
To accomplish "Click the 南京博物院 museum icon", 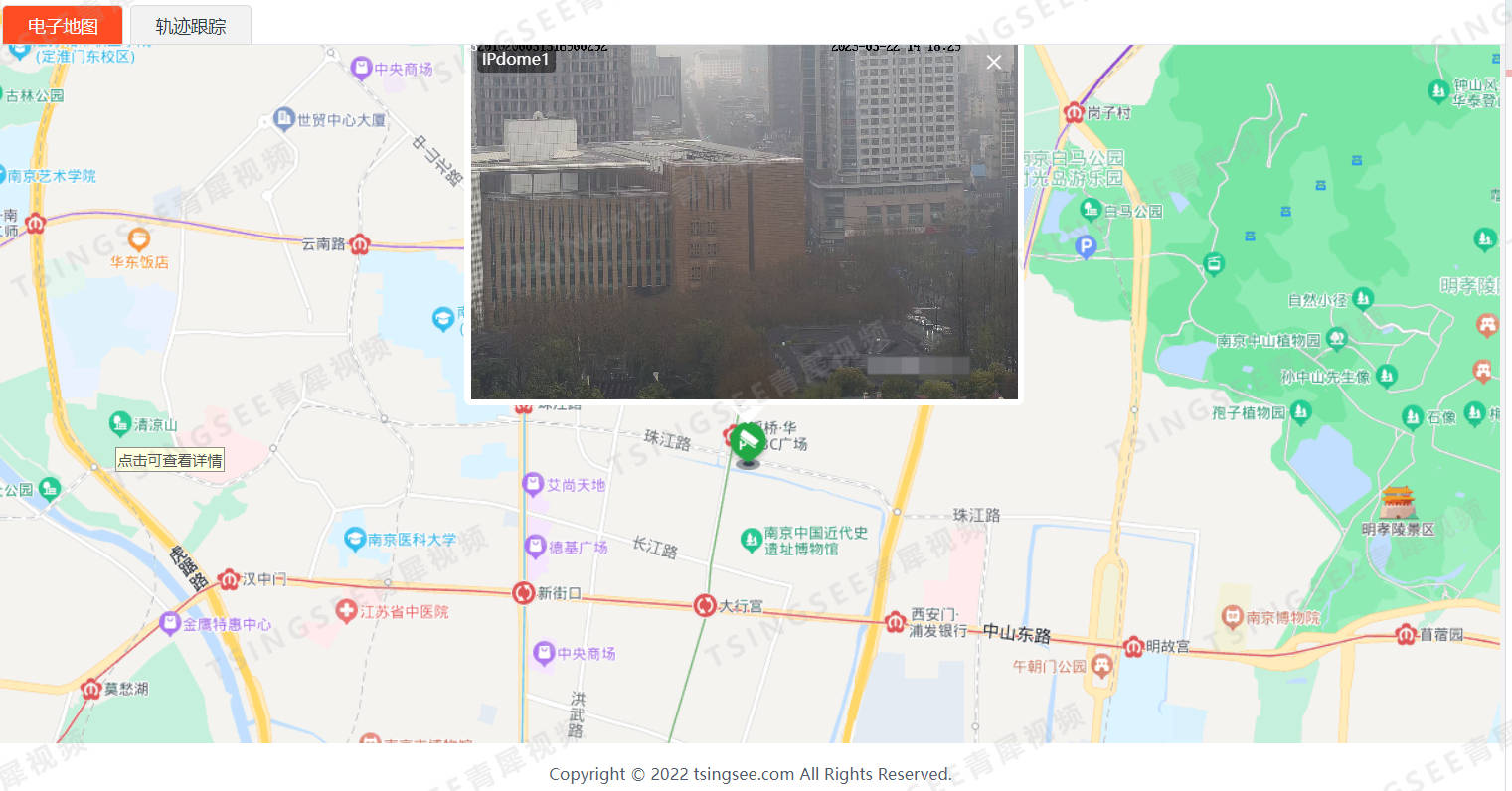I will 1233,617.
